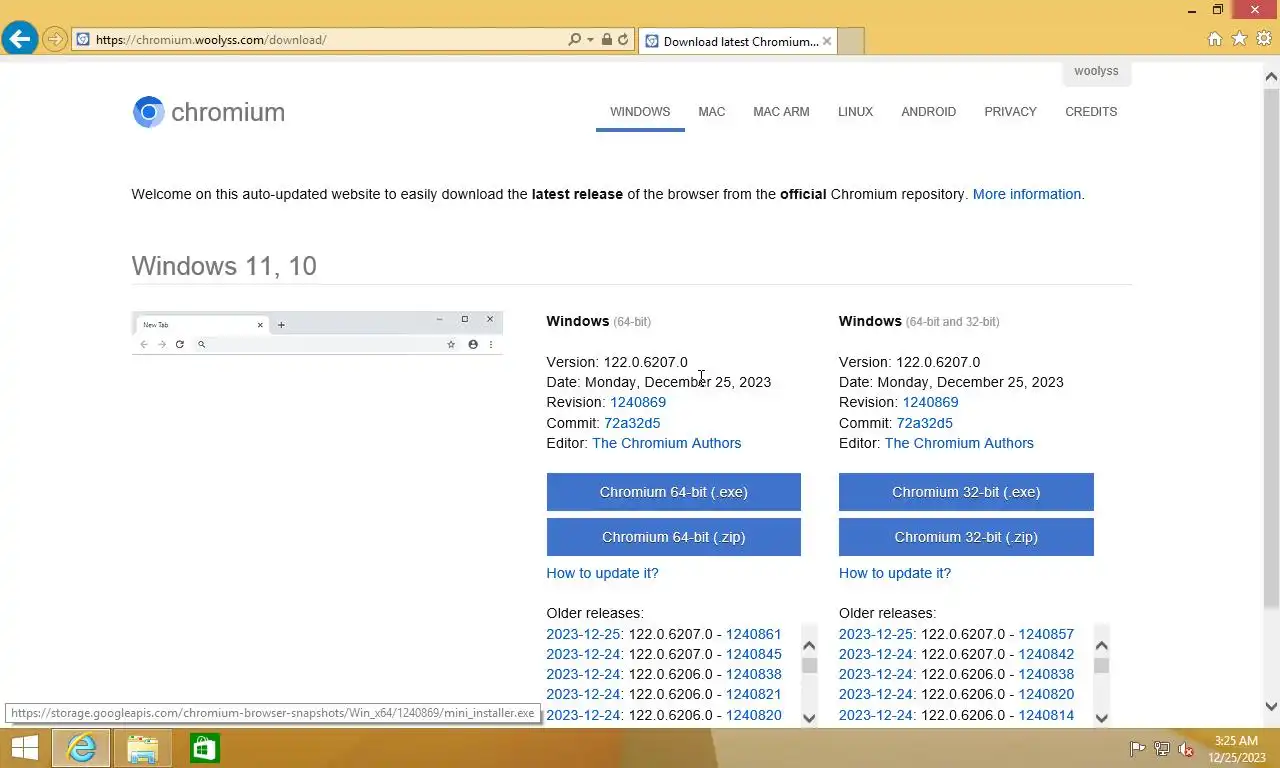
Task: Open Favorites with the star icon
Action: 1239,39
